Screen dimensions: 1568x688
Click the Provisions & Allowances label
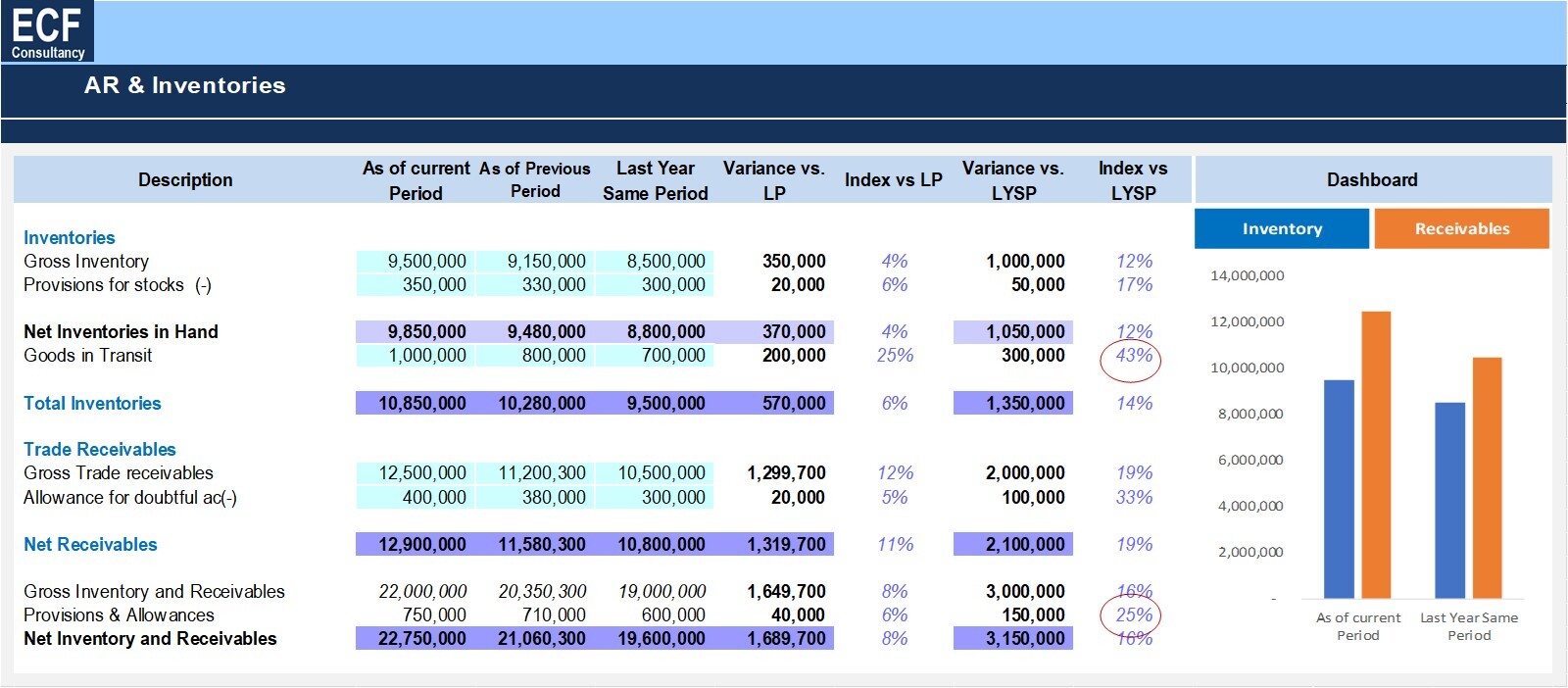click(x=119, y=614)
